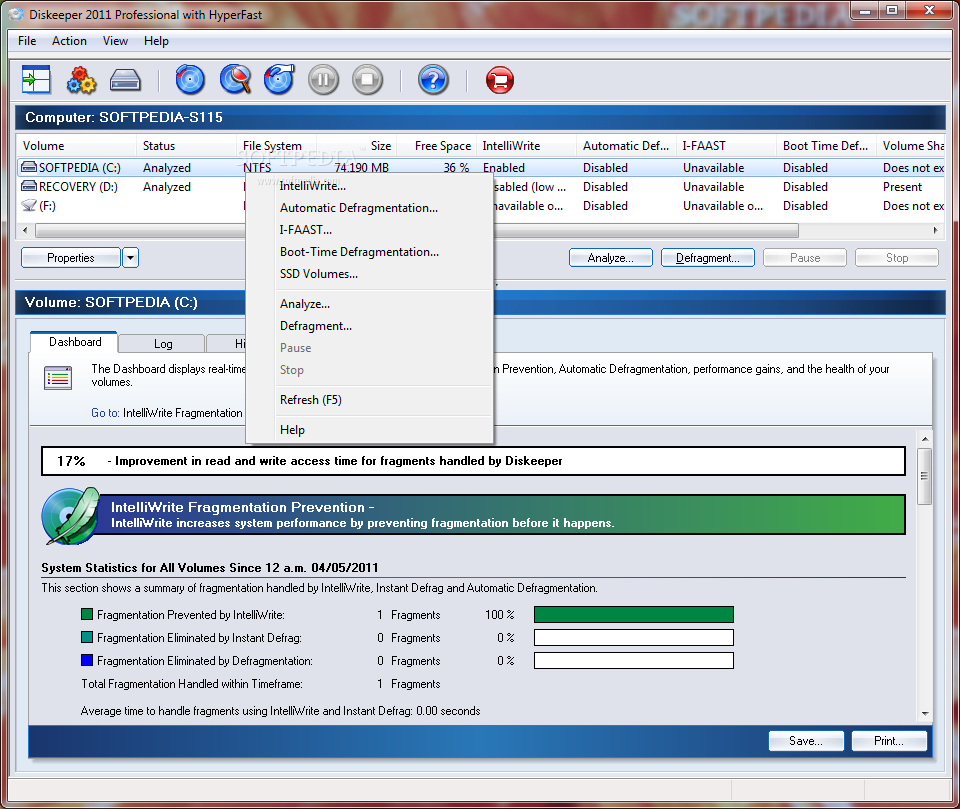Click Help at the bottom of the context menu
The width and height of the screenshot is (960, 809).
(x=369, y=430)
